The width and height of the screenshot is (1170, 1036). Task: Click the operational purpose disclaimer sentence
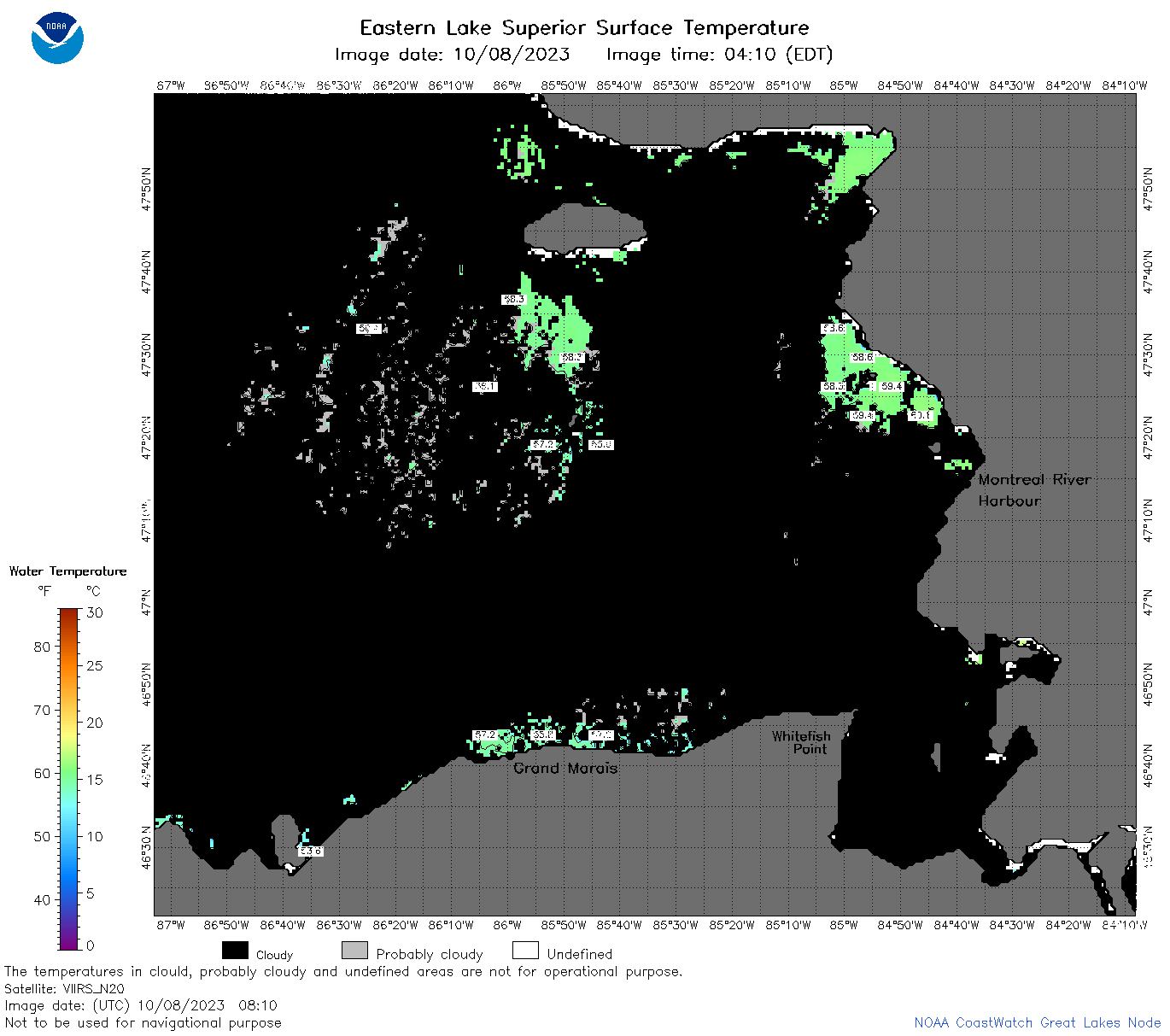[x=343, y=972]
